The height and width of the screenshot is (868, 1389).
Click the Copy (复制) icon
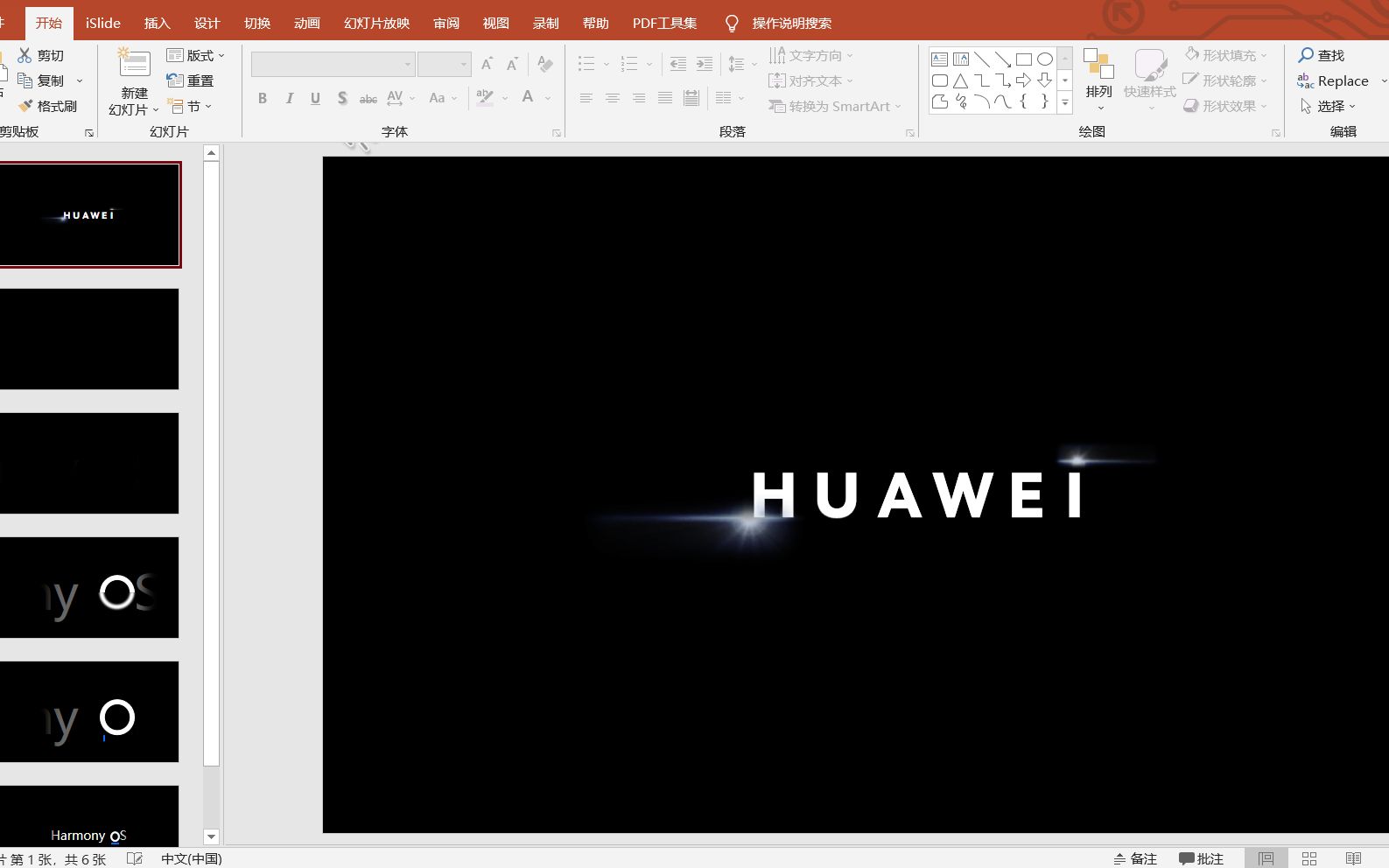click(25, 80)
